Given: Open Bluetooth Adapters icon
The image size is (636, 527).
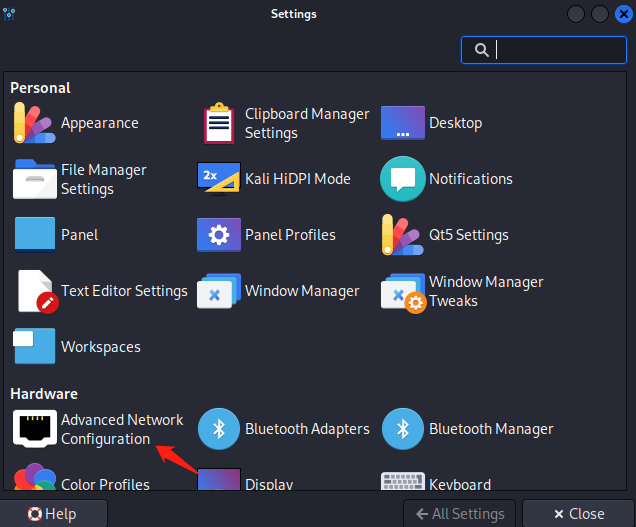Looking at the screenshot, I should click(x=218, y=429).
